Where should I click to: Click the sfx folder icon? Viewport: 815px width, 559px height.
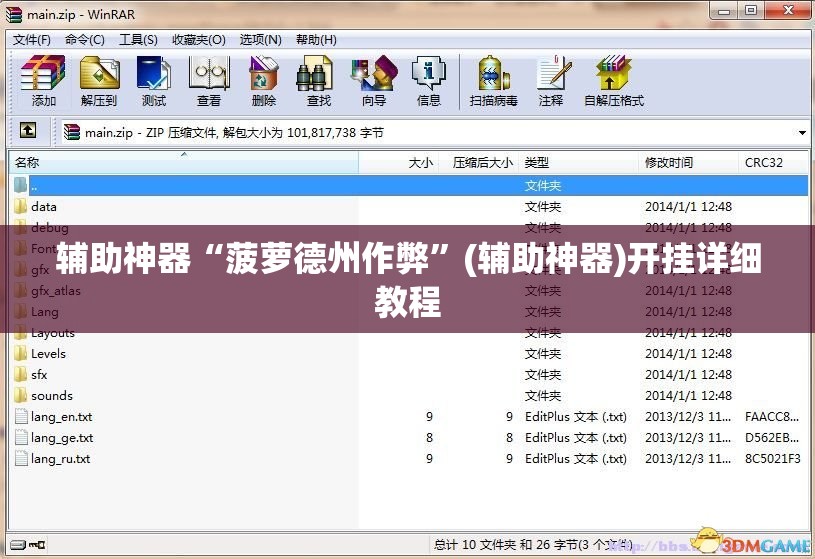coord(20,374)
